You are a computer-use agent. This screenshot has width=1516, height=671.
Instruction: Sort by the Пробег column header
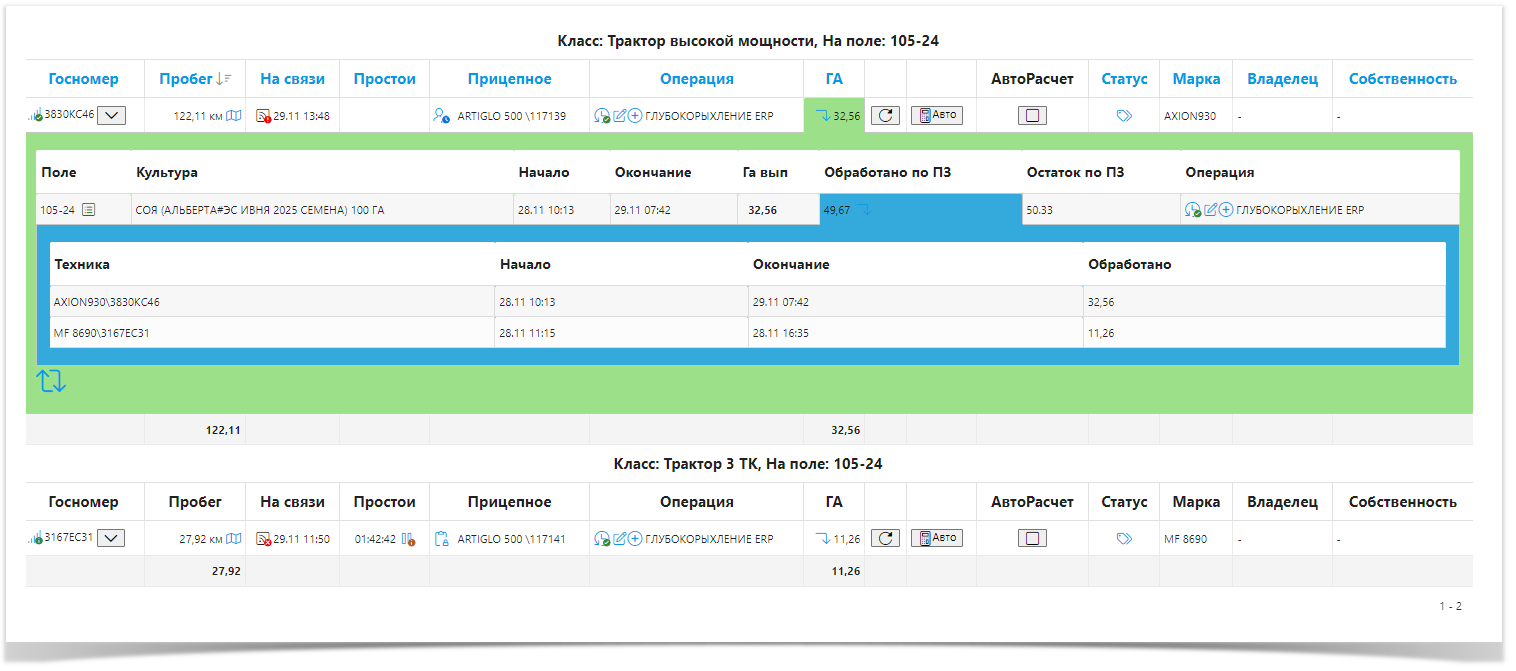[187, 79]
